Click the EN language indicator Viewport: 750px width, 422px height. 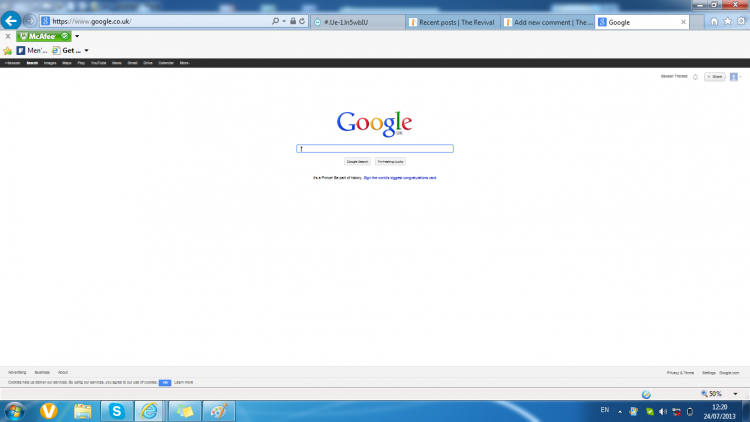pyautogui.click(x=605, y=411)
